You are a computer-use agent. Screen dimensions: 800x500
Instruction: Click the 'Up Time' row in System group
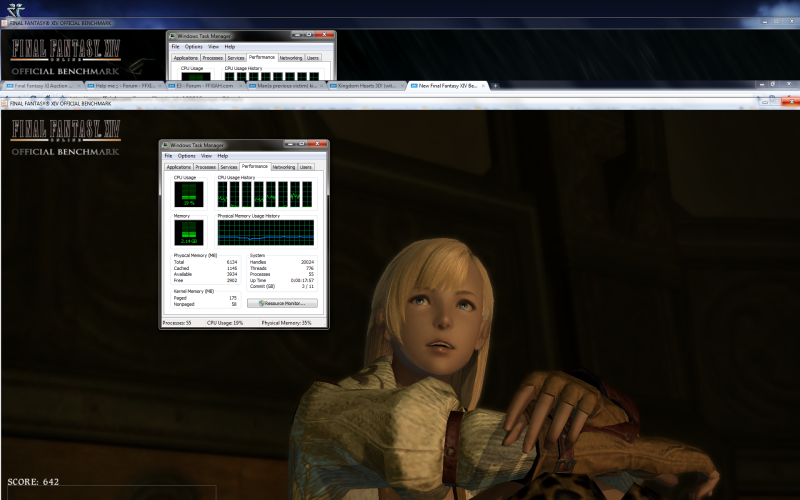click(x=282, y=280)
